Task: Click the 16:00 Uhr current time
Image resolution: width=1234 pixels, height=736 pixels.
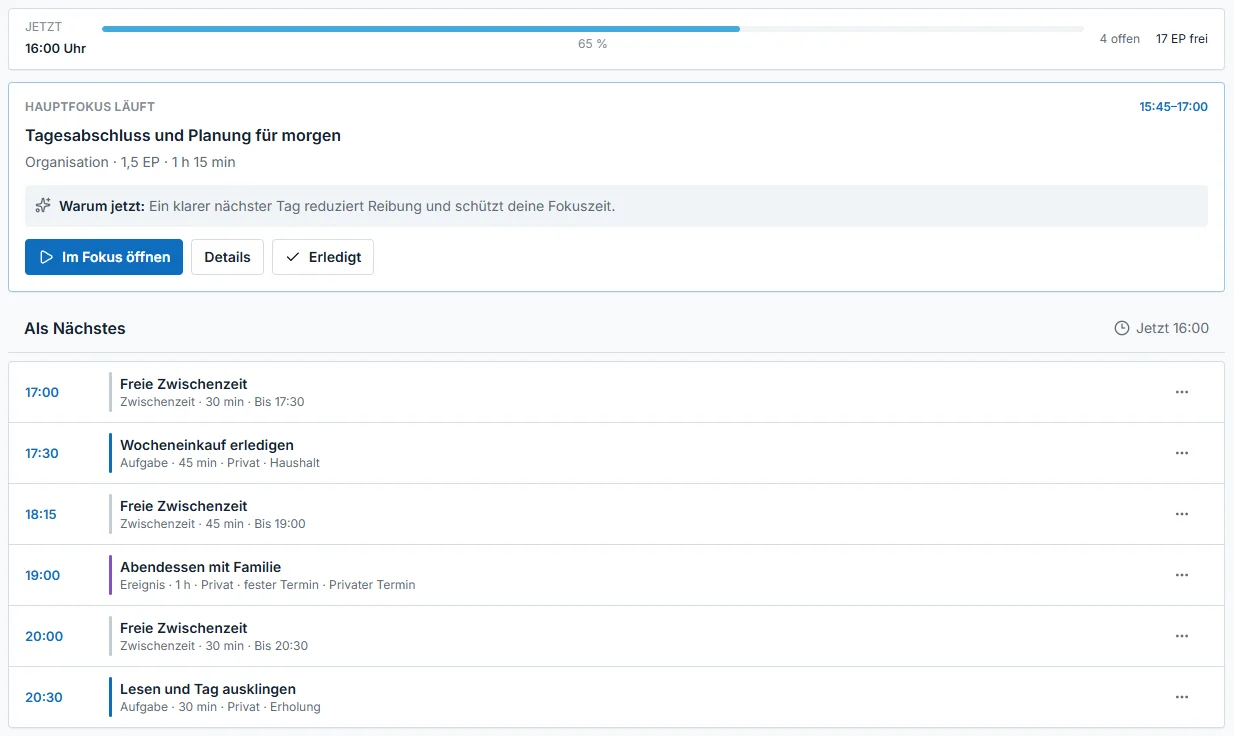Action: 55,48
